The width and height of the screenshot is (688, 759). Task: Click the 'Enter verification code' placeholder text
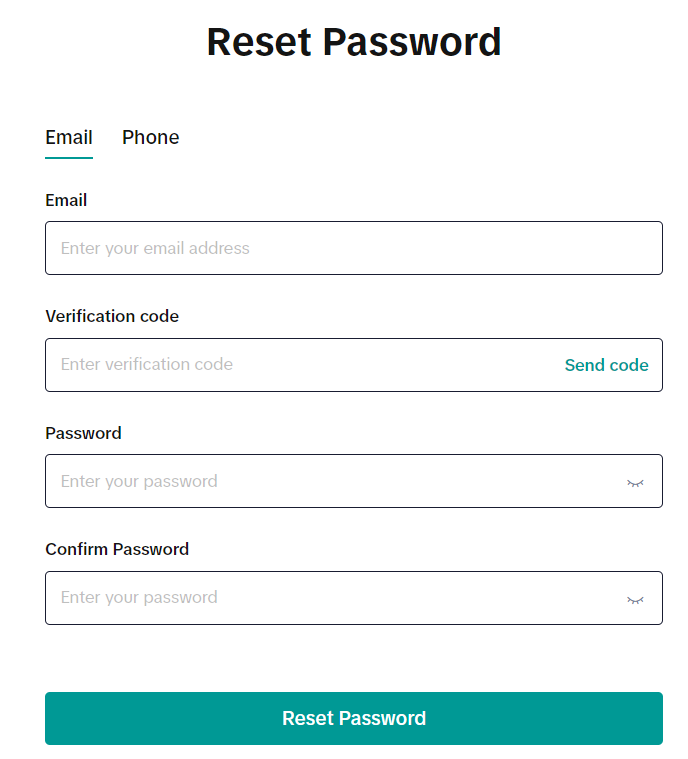point(147,365)
